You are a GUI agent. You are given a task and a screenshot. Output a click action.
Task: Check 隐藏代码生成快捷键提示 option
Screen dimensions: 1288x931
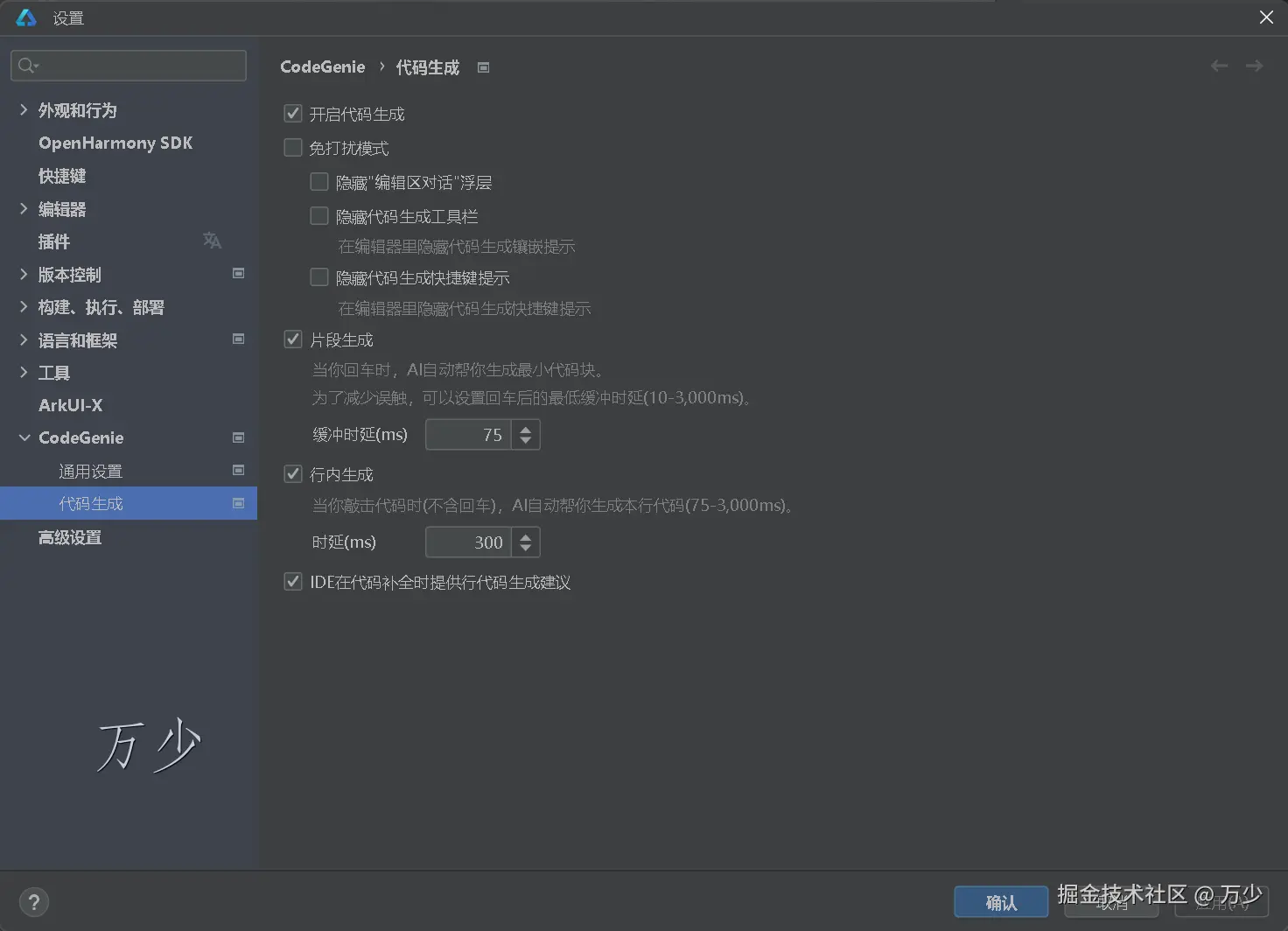pyautogui.click(x=319, y=277)
